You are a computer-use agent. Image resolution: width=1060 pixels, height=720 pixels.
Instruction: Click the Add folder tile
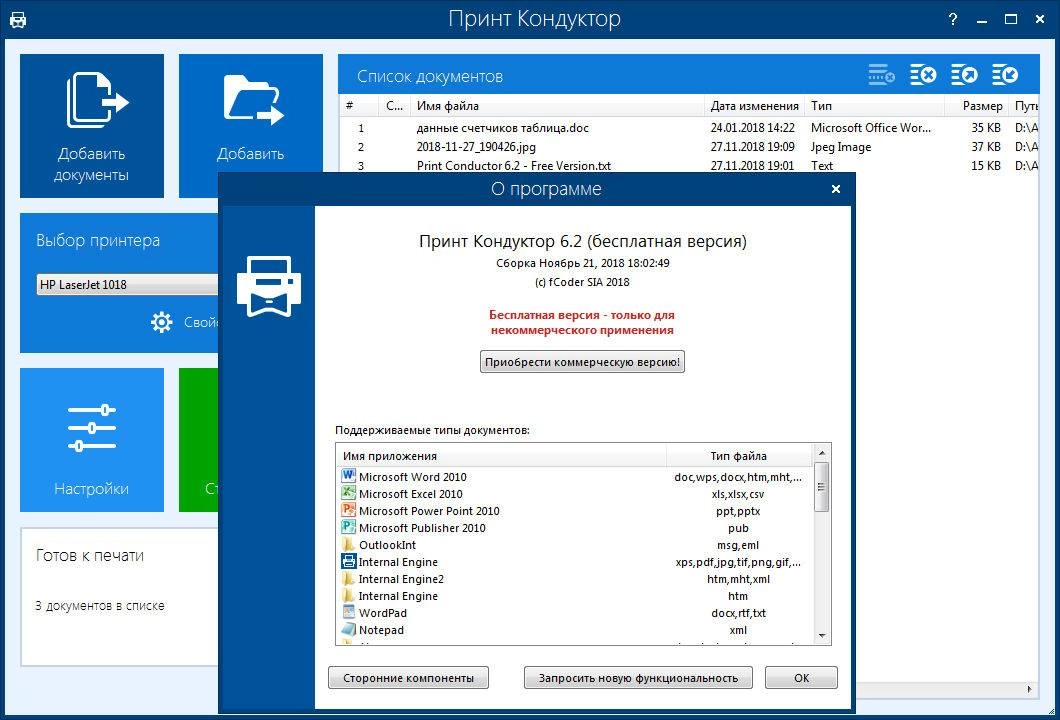point(251,113)
